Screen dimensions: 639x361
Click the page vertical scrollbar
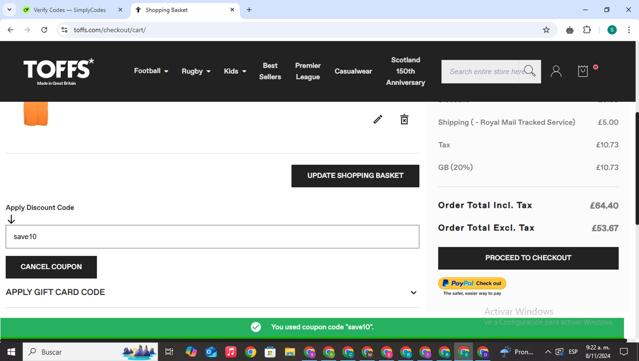[637, 168]
